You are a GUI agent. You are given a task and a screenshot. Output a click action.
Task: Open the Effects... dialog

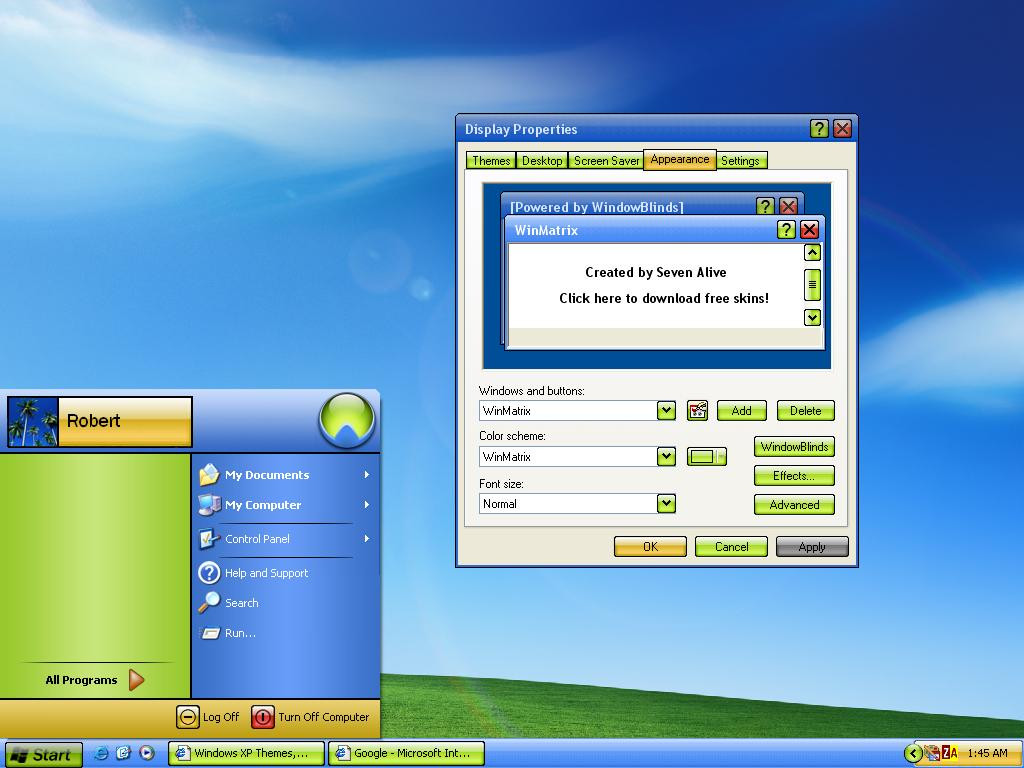794,475
